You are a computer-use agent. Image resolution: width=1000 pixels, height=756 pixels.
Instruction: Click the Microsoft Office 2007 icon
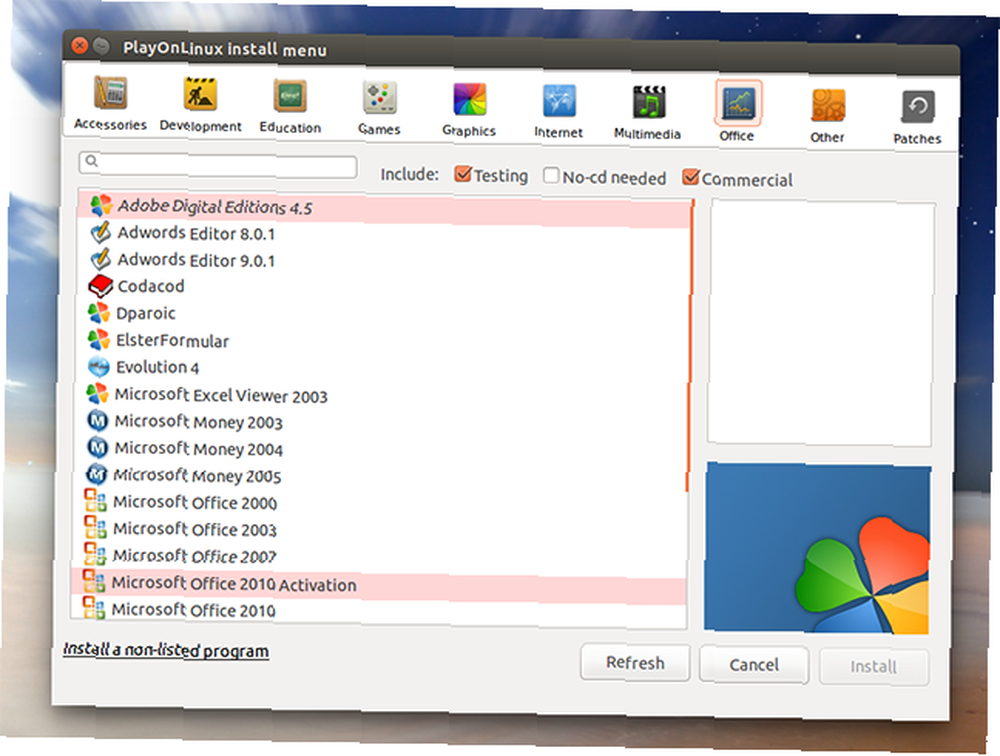[x=96, y=554]
